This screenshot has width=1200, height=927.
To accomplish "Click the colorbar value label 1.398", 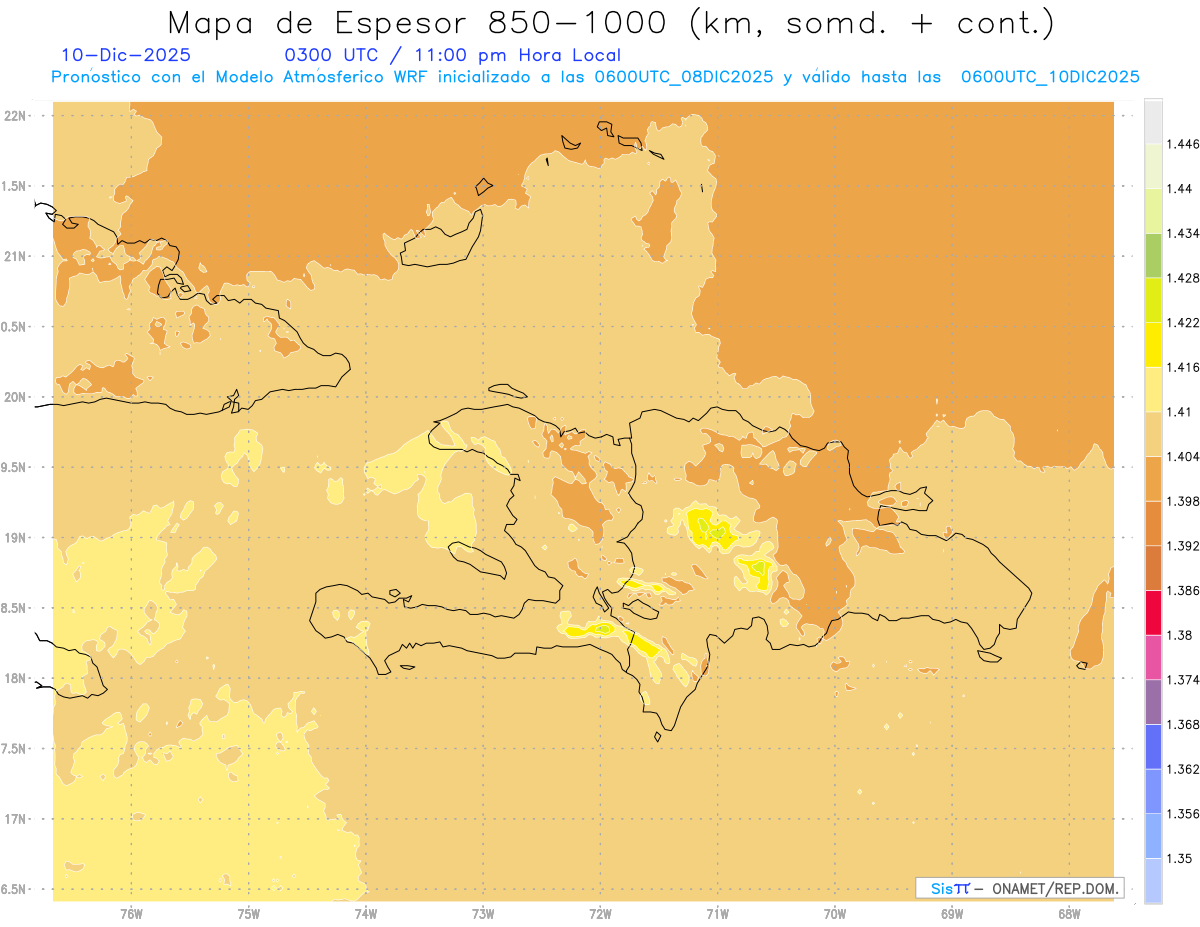I will [x=1183, y=501].
